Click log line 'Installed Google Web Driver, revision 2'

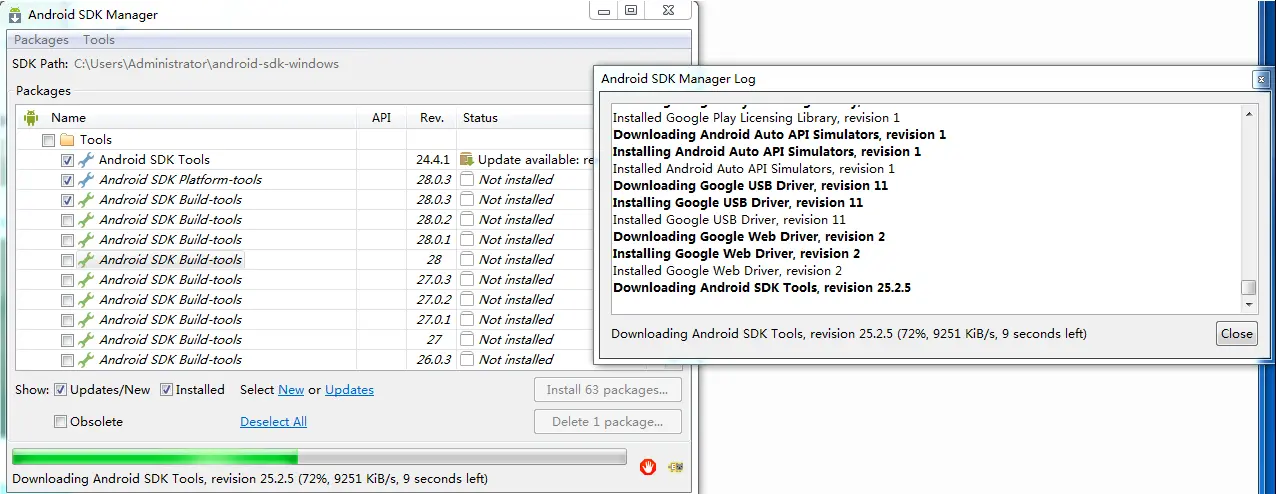click(727, 271)
